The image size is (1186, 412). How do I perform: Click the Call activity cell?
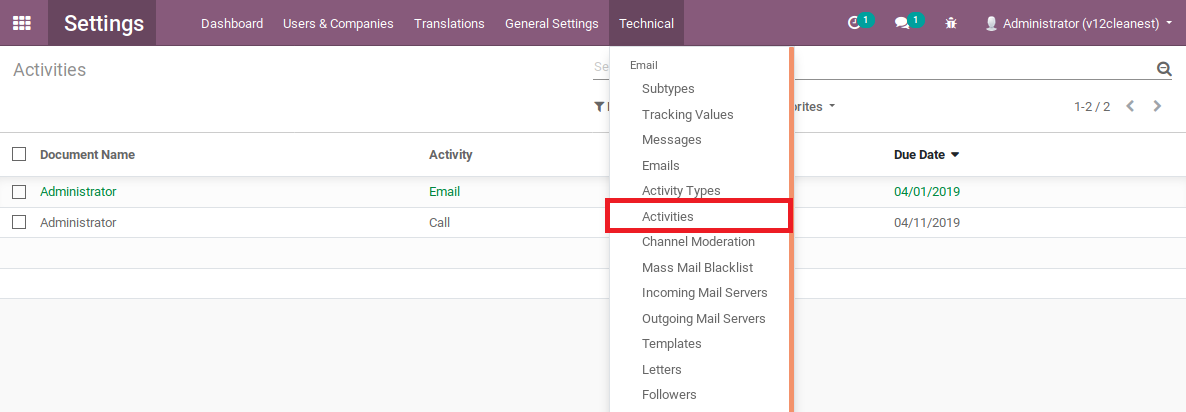439,222
